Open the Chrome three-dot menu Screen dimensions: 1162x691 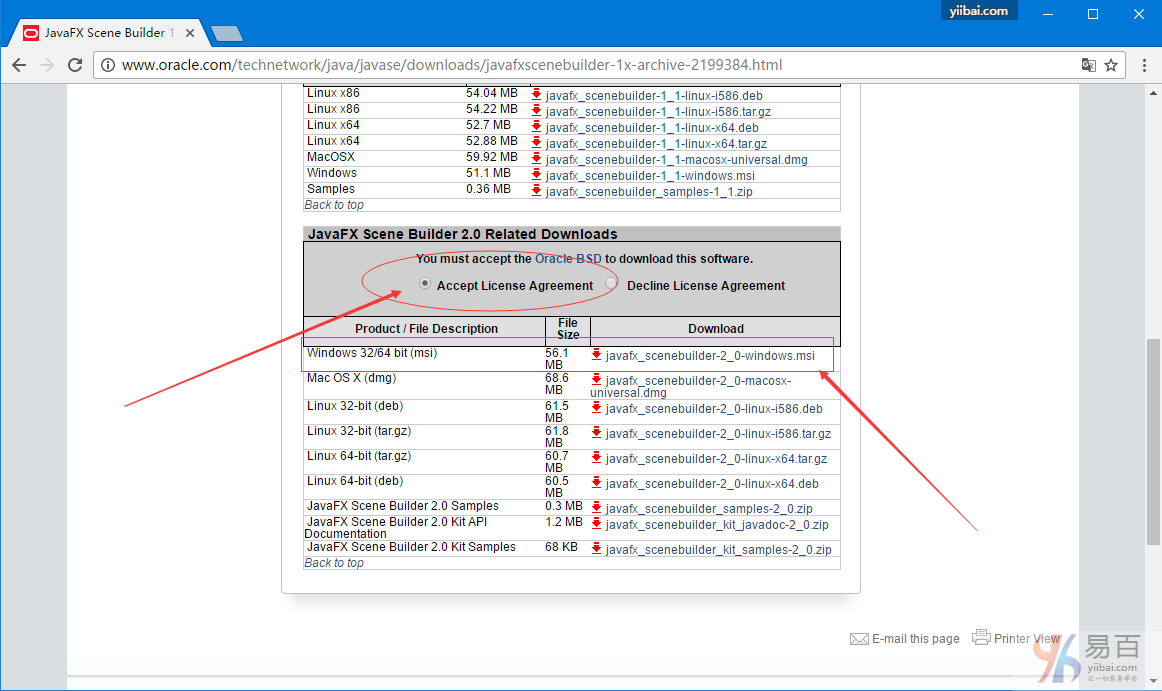click(x=1144, y=65)
